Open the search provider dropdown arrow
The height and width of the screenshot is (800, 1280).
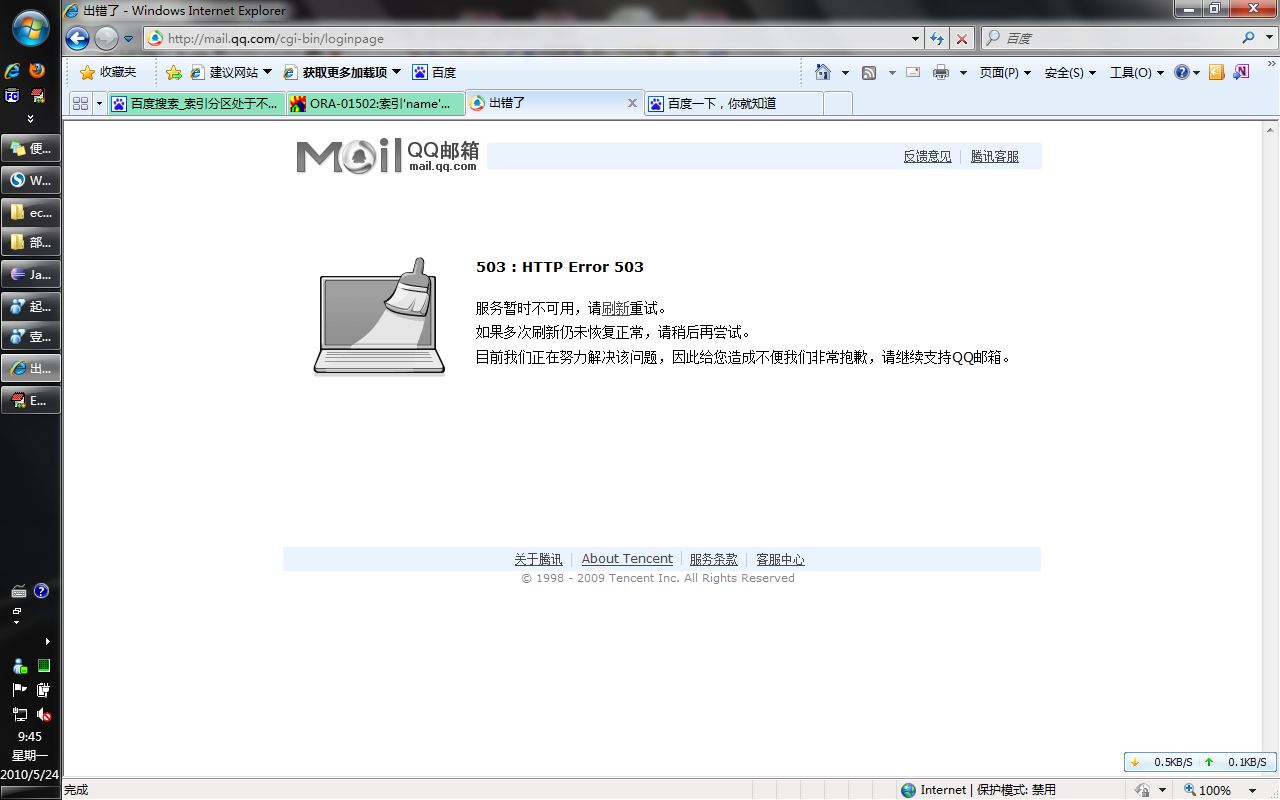1268,38
